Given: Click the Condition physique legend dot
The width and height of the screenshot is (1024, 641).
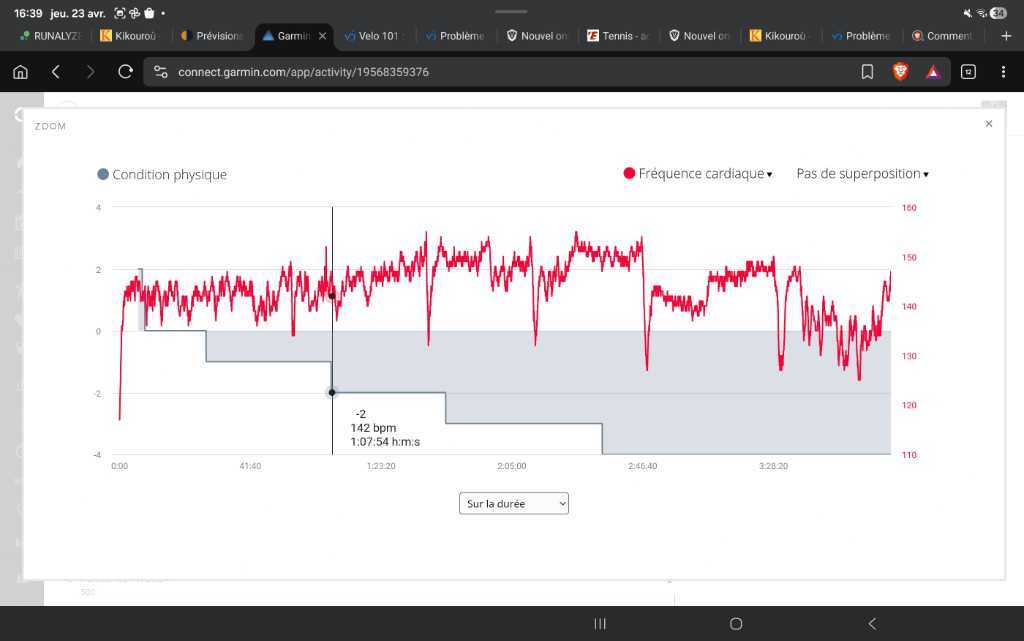Looking at the screenshot, I should click(102, 175).
